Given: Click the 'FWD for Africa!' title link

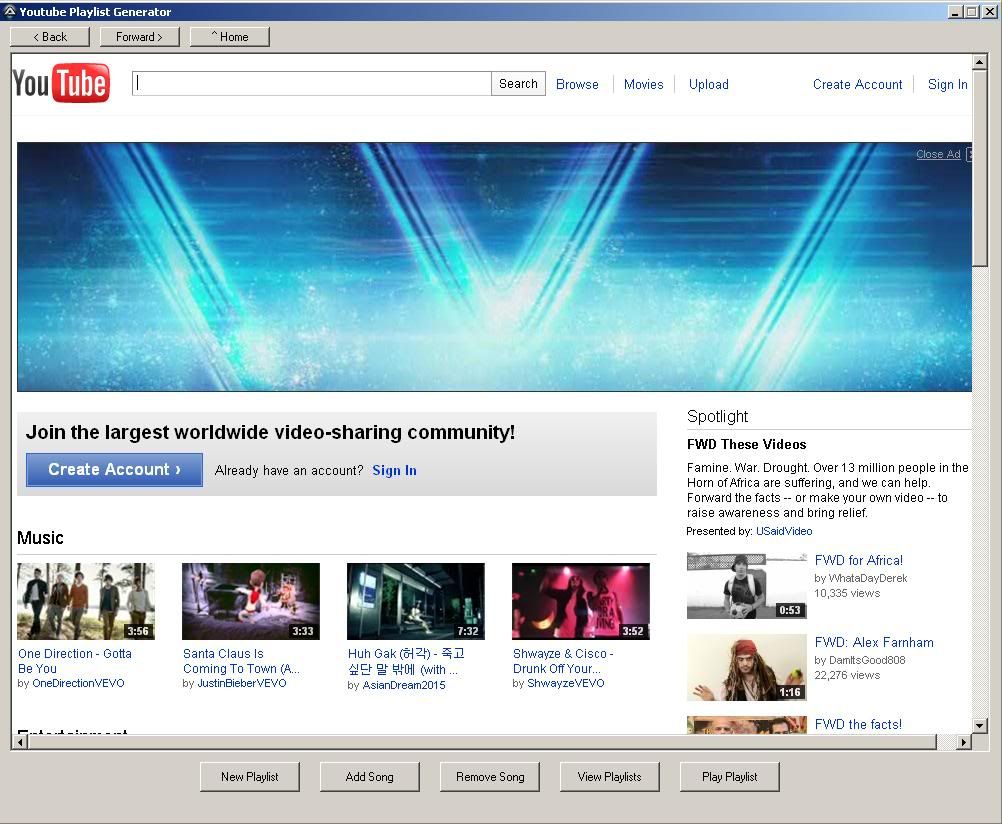Looking at the screenshot, I should click(859, 561).
